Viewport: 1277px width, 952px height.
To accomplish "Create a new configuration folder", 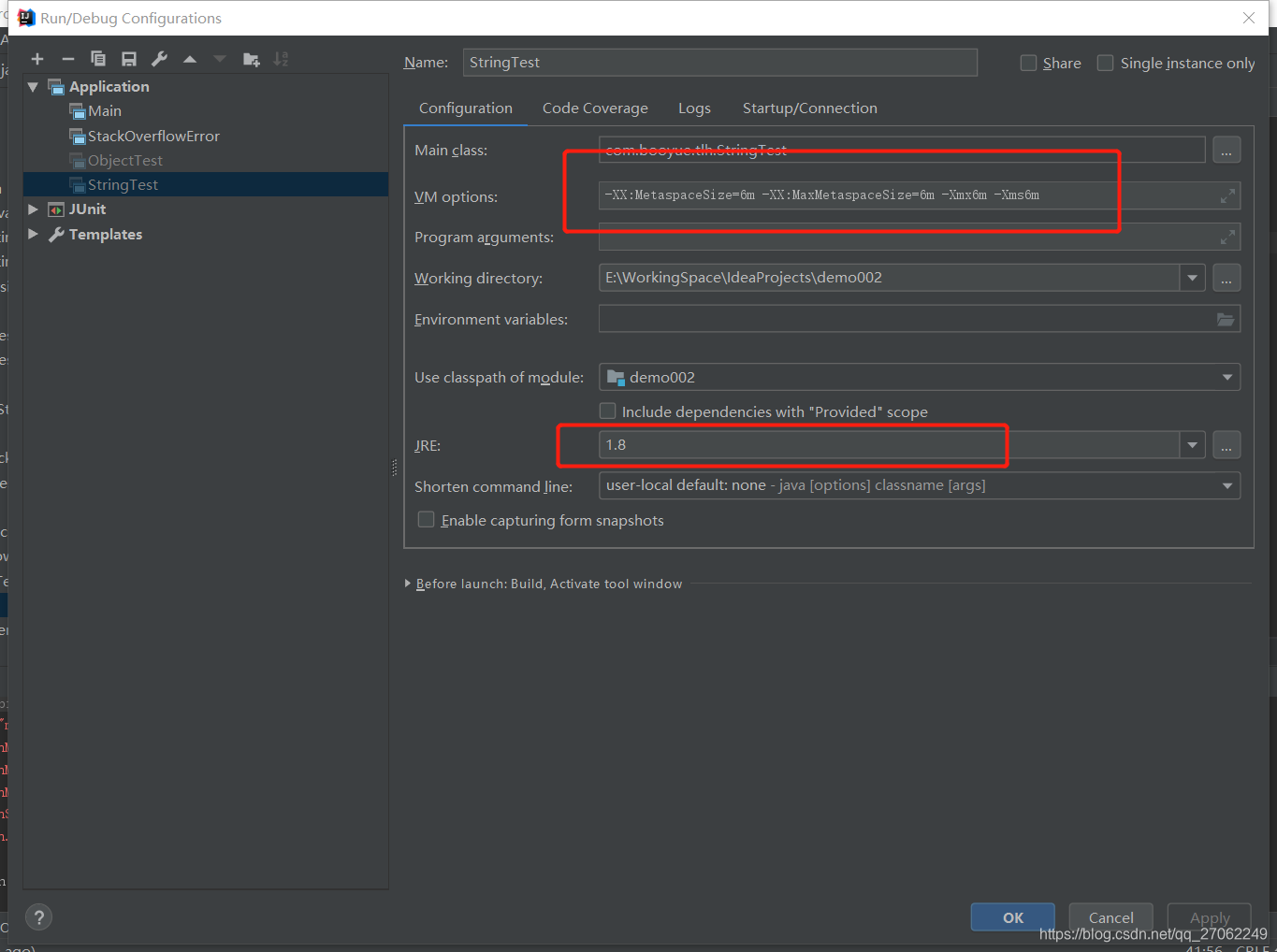I will click(251, 58).
